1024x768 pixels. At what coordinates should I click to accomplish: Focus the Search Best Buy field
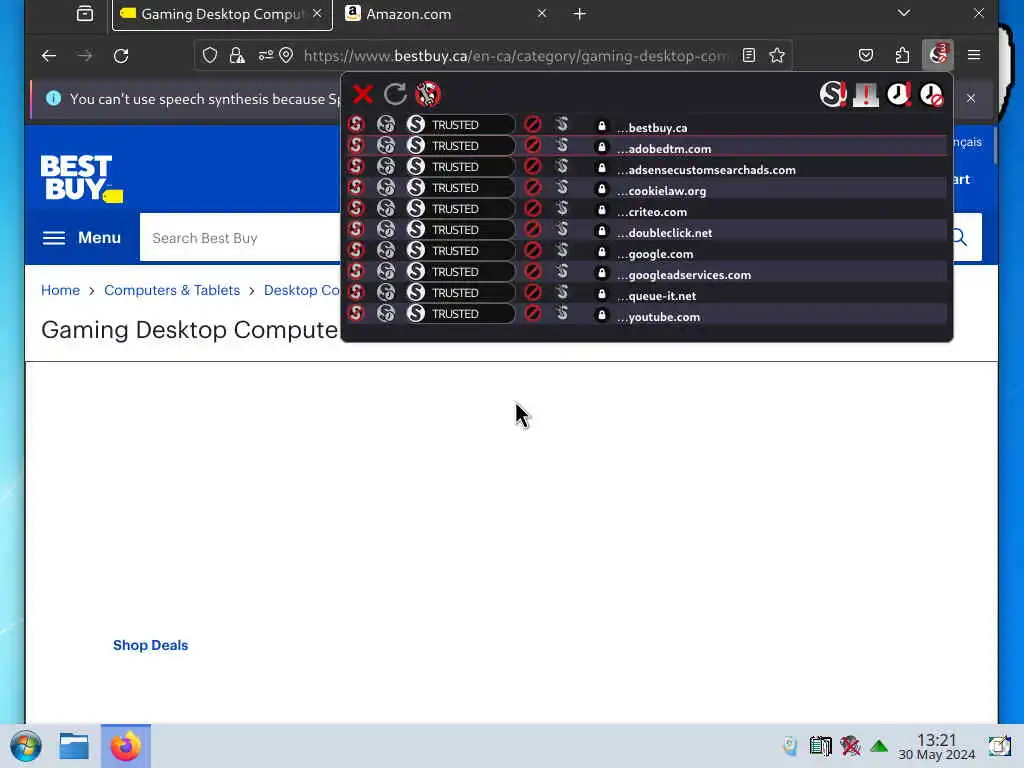(240, 238)
